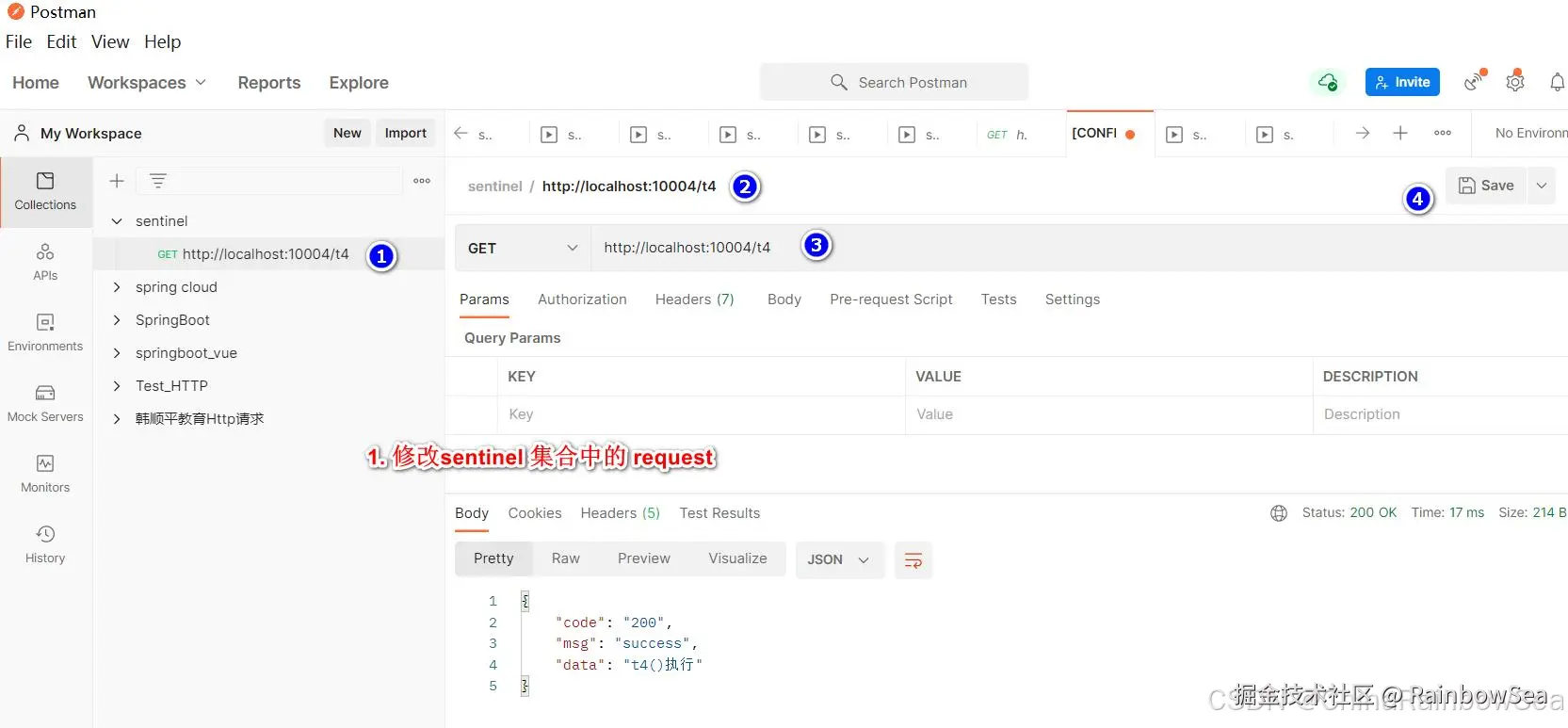This screenshot has width=1568, height=728.
Task: Select the Preview response view
Action: (x=643, y=558)
